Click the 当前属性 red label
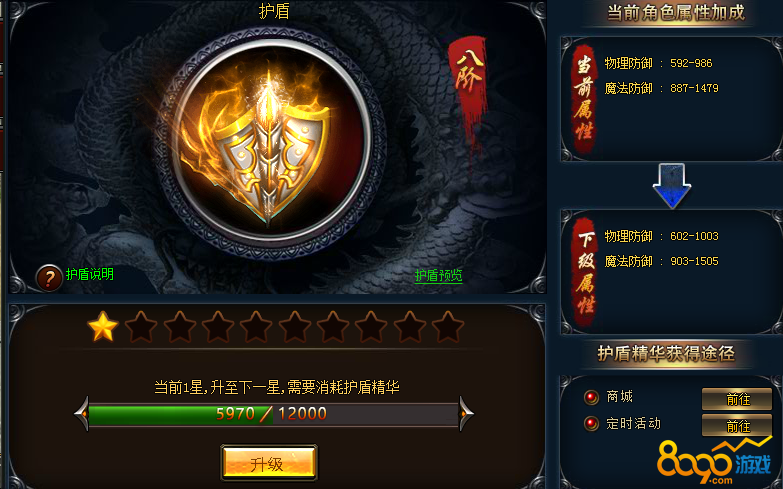The width and height of the screenshot is (783, 489). (584, 98)
